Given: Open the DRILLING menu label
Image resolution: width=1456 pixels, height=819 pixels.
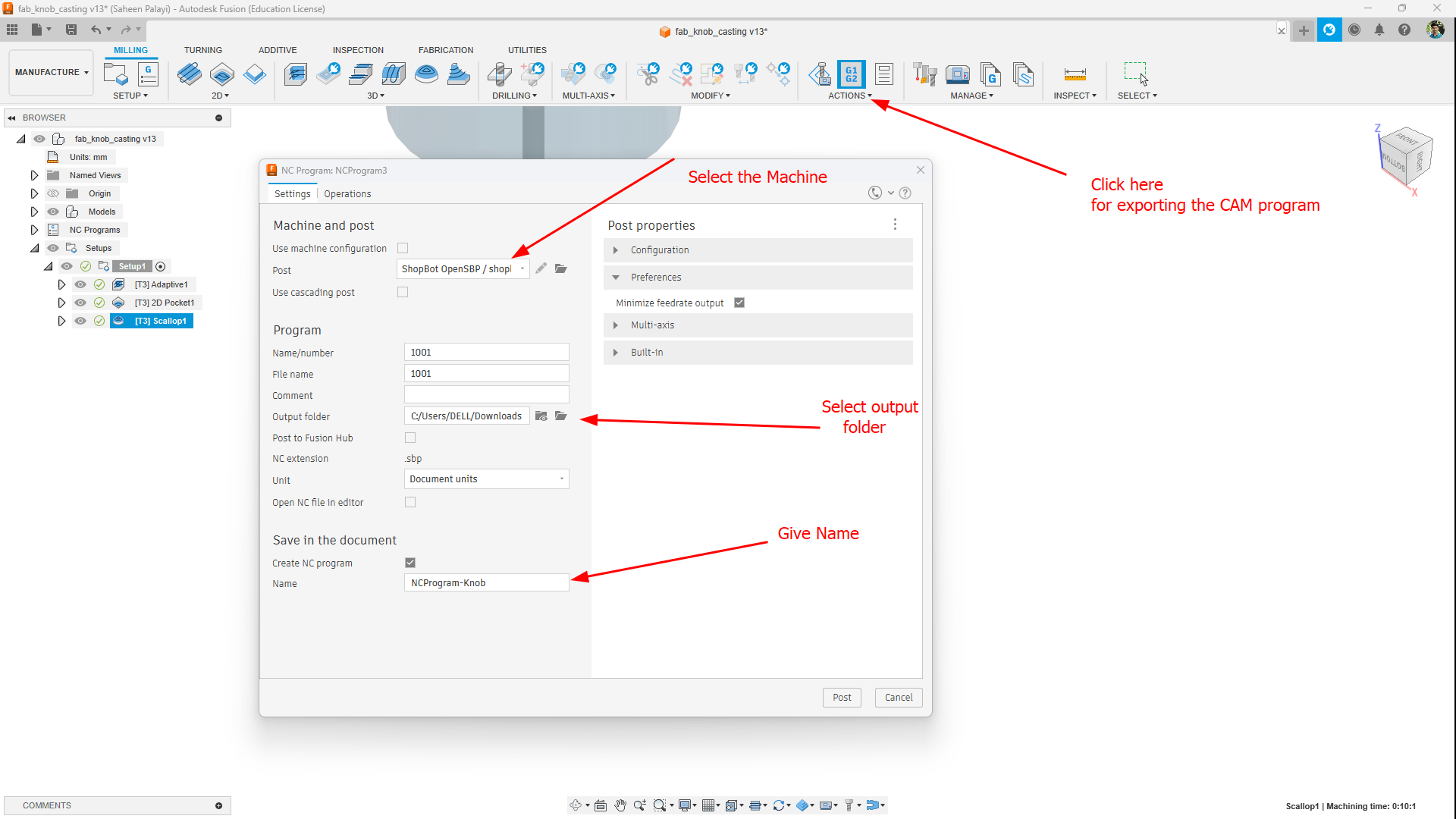Looking at the screenshot, I should [x=514, y=96].
